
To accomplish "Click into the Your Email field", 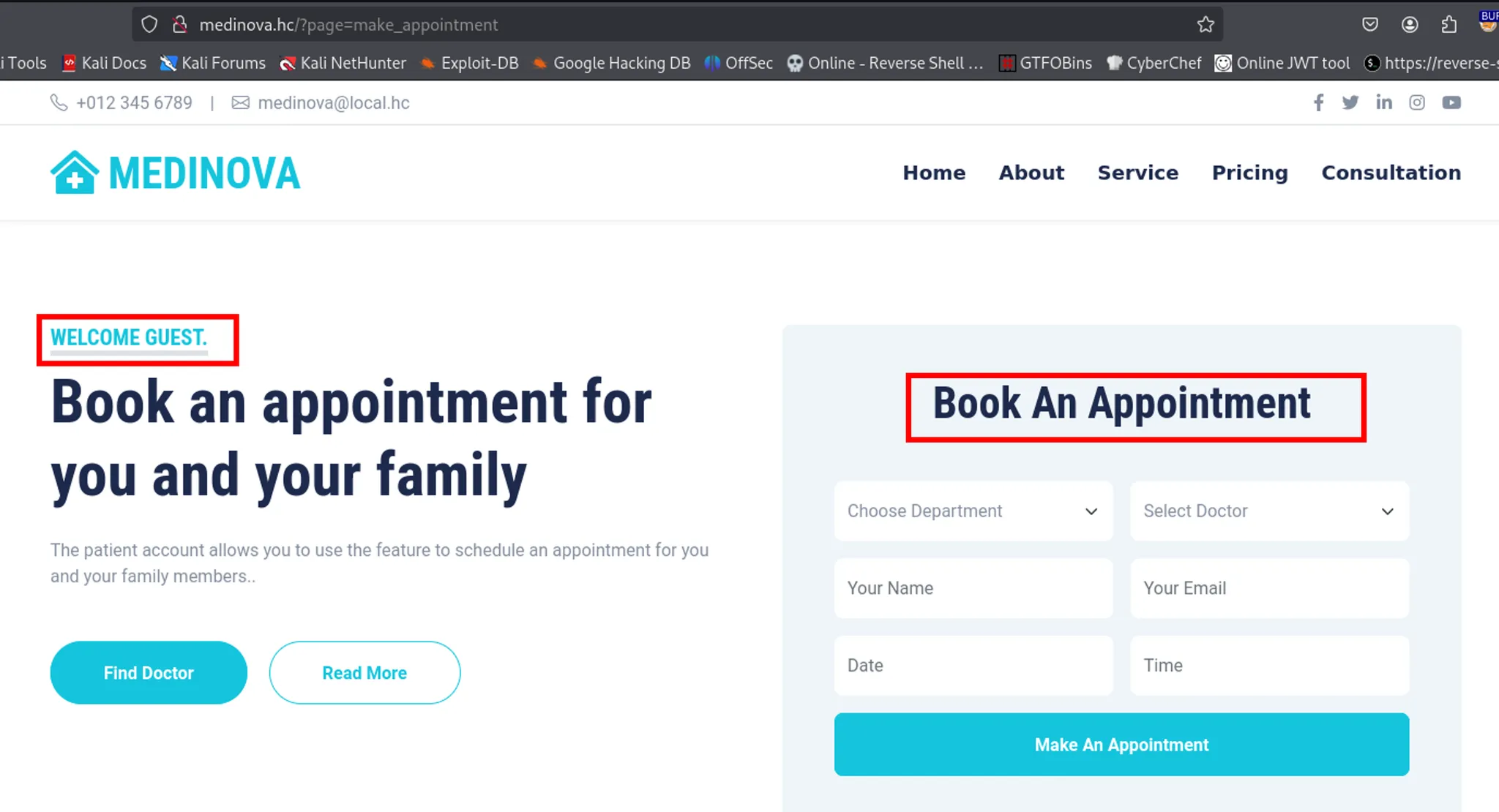I will [1268, 588].
